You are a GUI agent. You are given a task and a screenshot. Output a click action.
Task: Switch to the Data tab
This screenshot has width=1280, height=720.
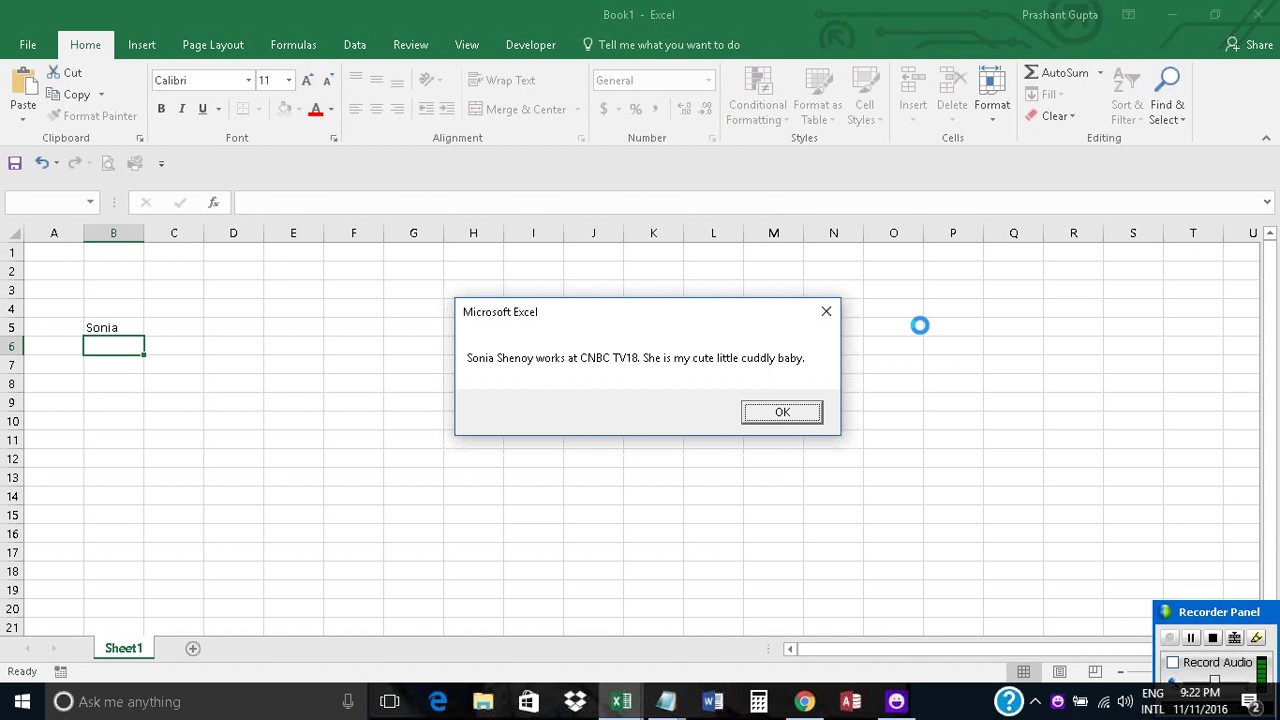pyautogui.click(x=355, y=45)
